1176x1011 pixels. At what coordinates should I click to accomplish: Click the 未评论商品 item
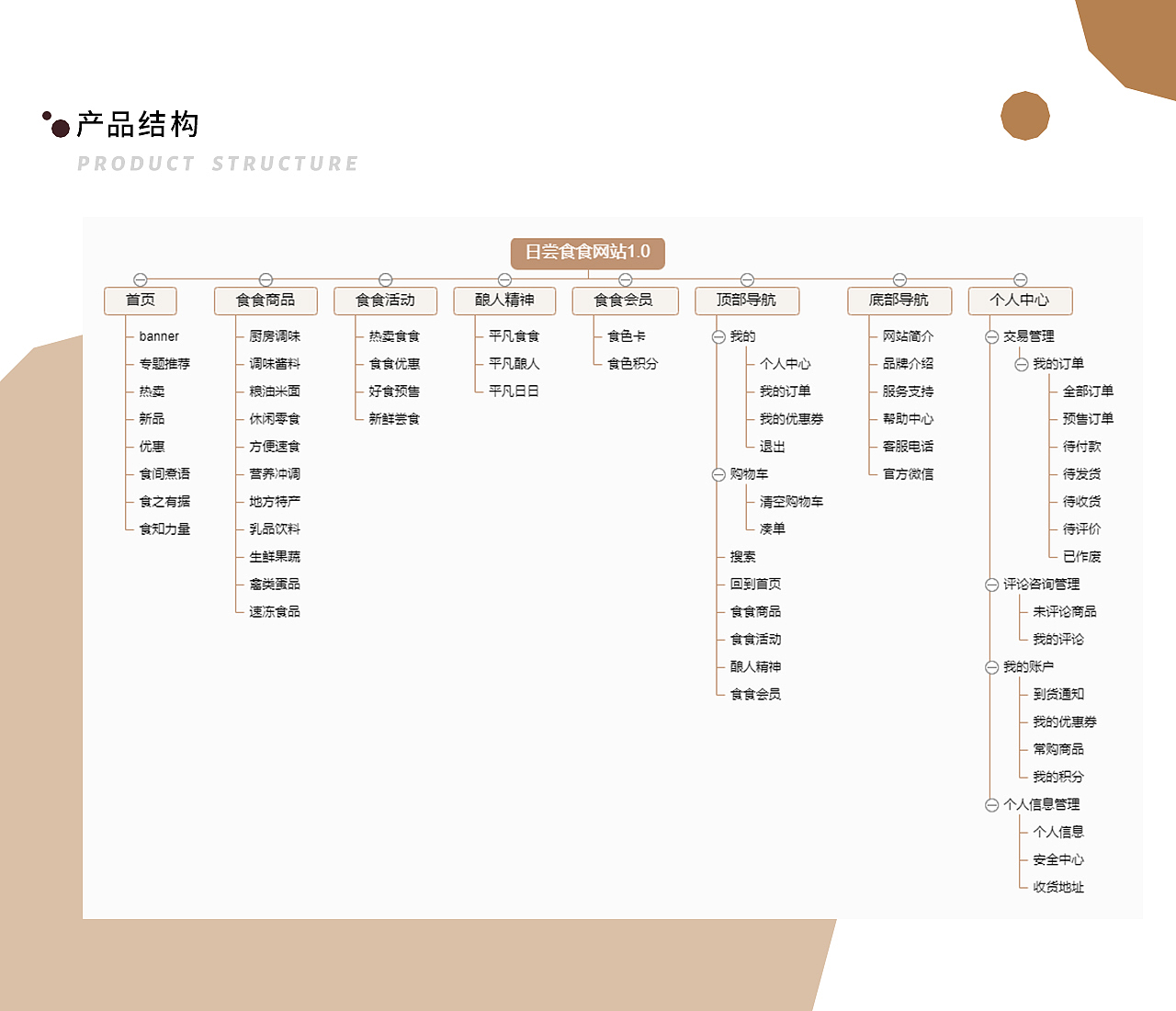pyautogui.click(x=1064, y=612)
